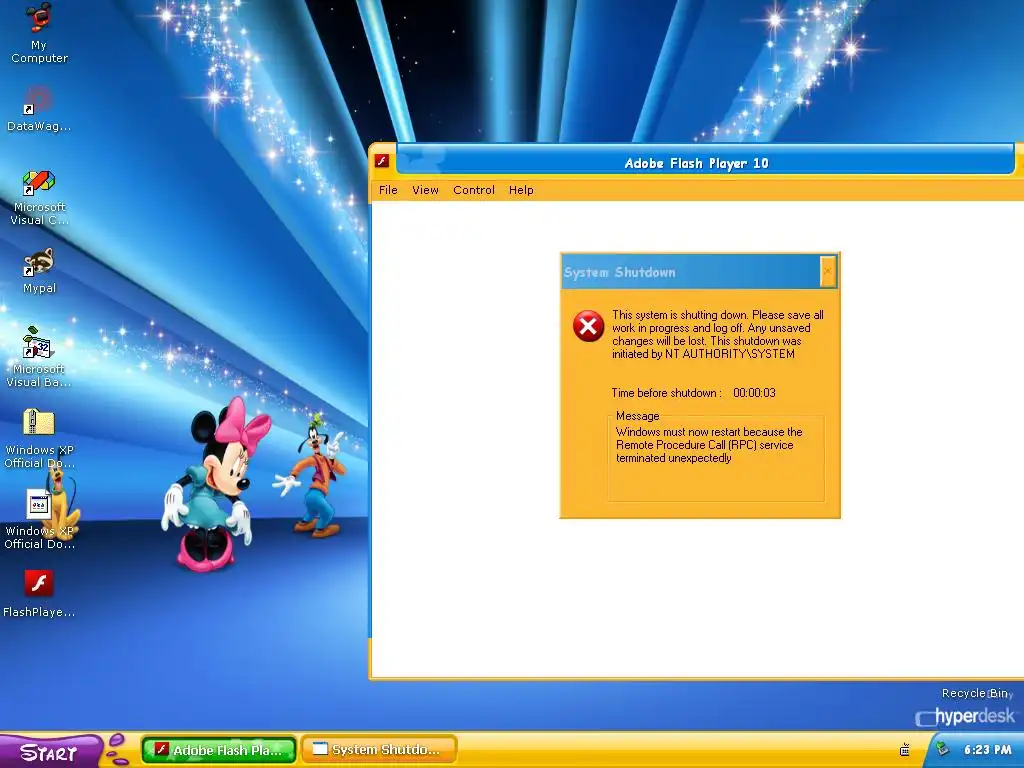
Task: Select the Mypal raccoon desktop icon
Action: (x=39, y=271)
